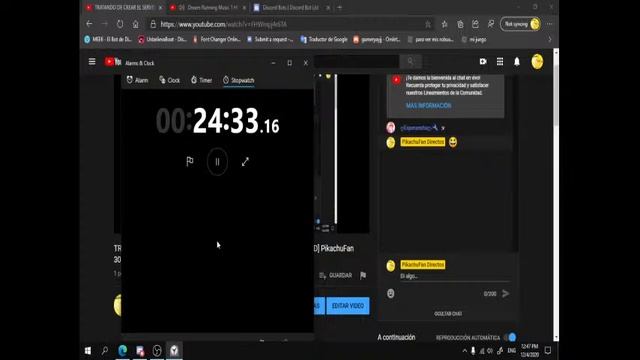Open the MEE6 bookmark
The image size is (640, 360).
pyautogui.click(x=108, y=40)
